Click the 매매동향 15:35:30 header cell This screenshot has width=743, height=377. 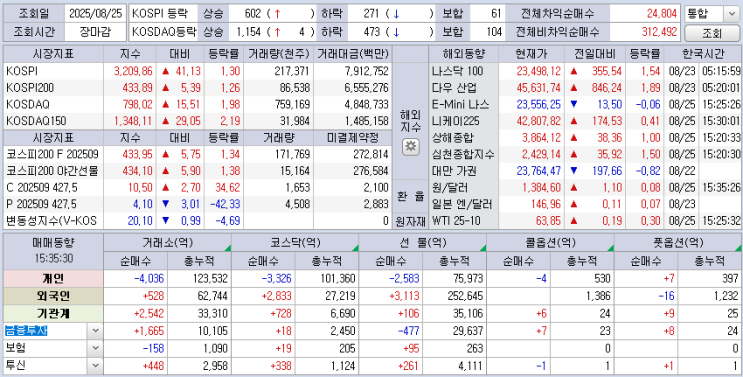pyautogui.click(x=53, y=251)
